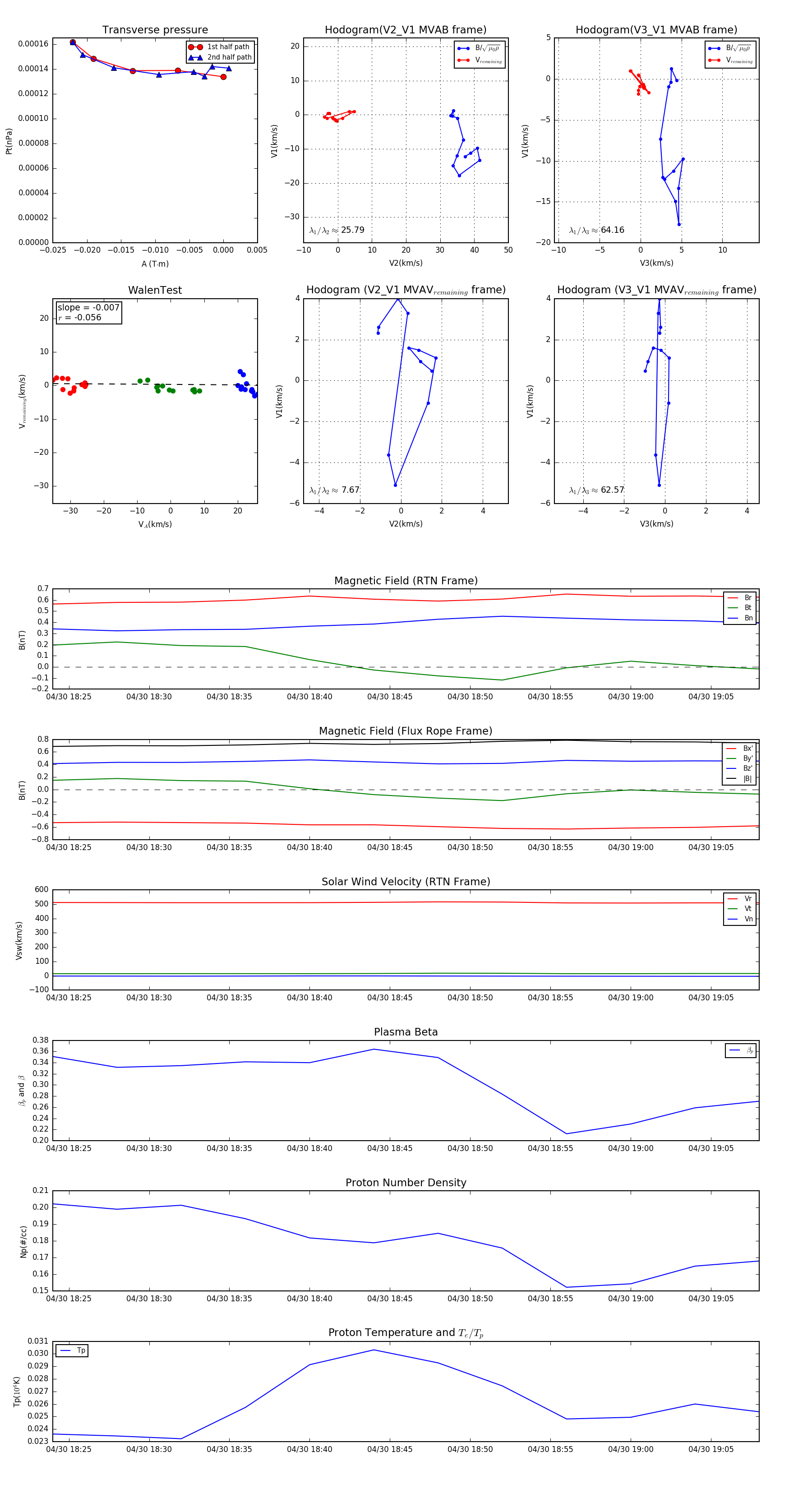This screenshot has height=1489, width=812.
Task: Click the 'Bt' legend entry
Action: 740,607
